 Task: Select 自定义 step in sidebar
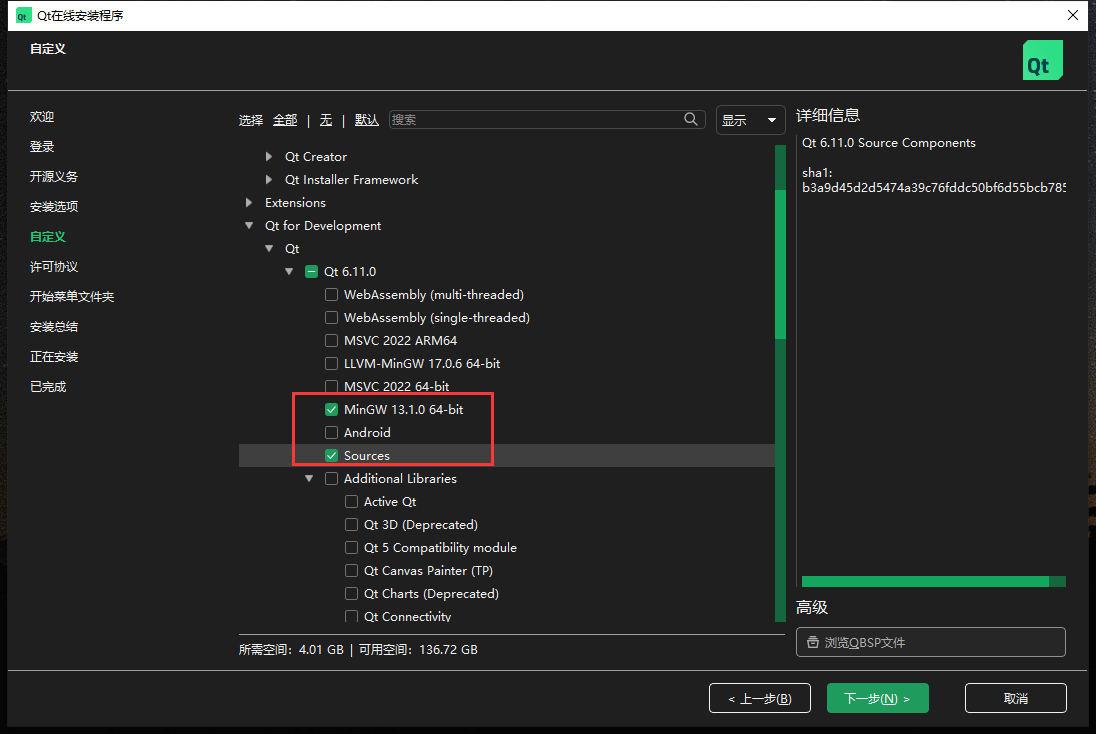(x=48, y=237)
